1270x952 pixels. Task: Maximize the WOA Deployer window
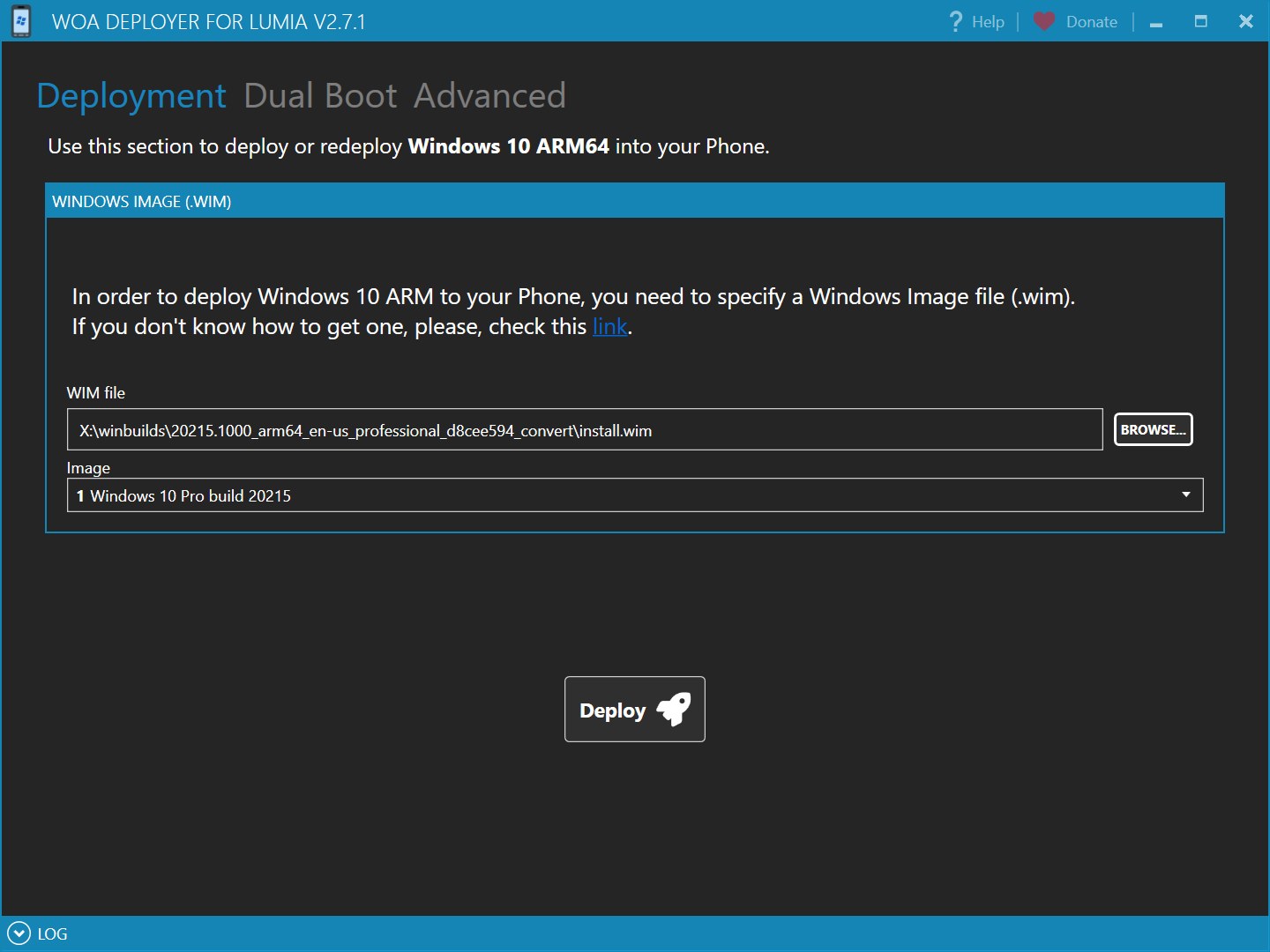pyautogui.click(x=1201, y=21)
